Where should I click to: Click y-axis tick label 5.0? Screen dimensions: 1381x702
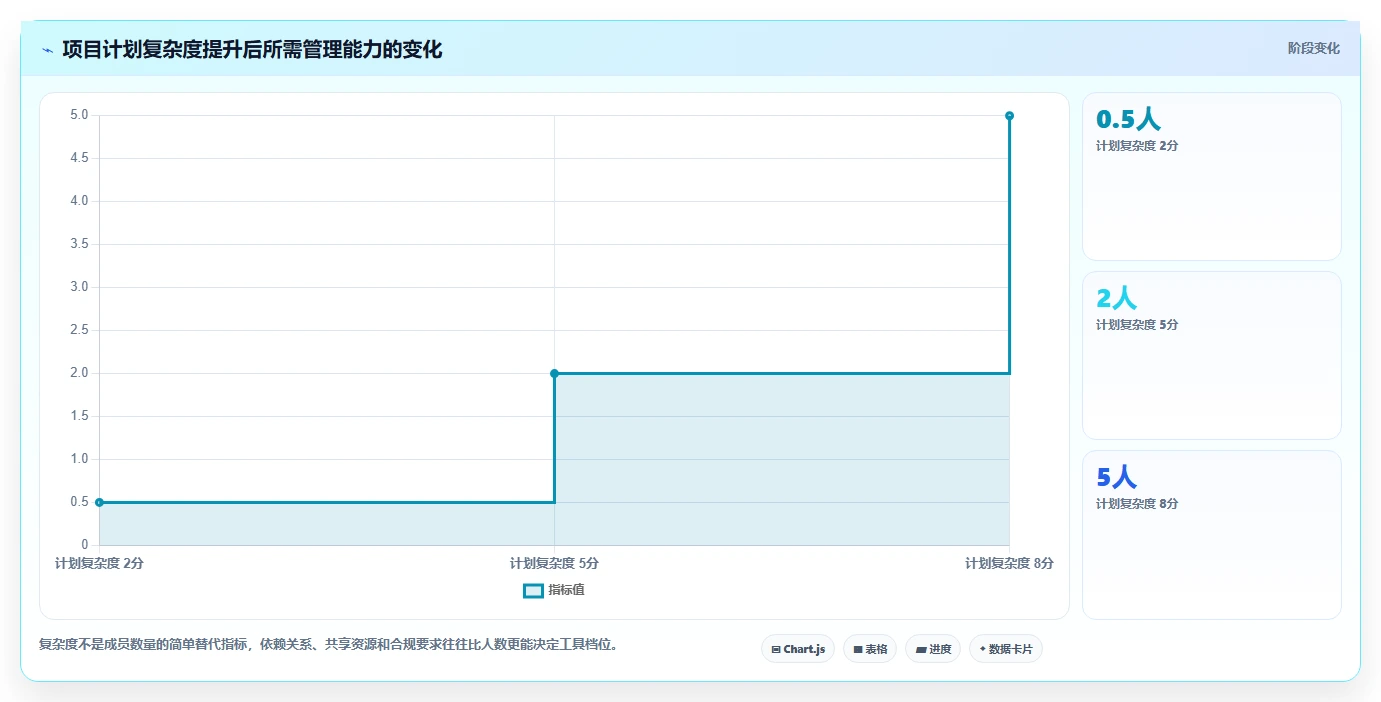tap(79, 115)
